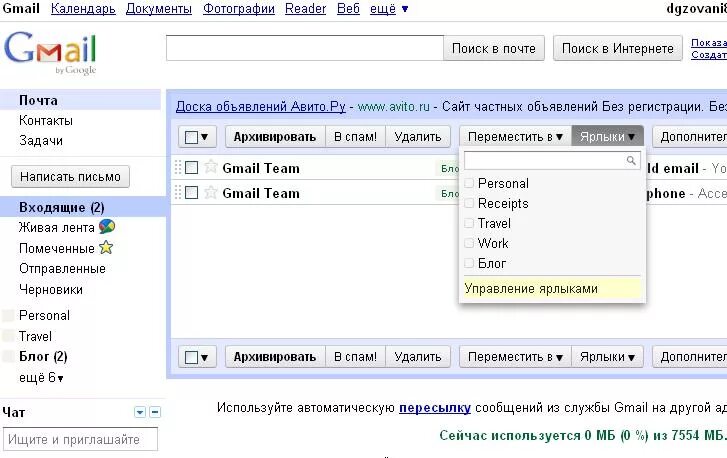Star the first Gmail Team message
The image size is (727, 458).
pos(211,166)
